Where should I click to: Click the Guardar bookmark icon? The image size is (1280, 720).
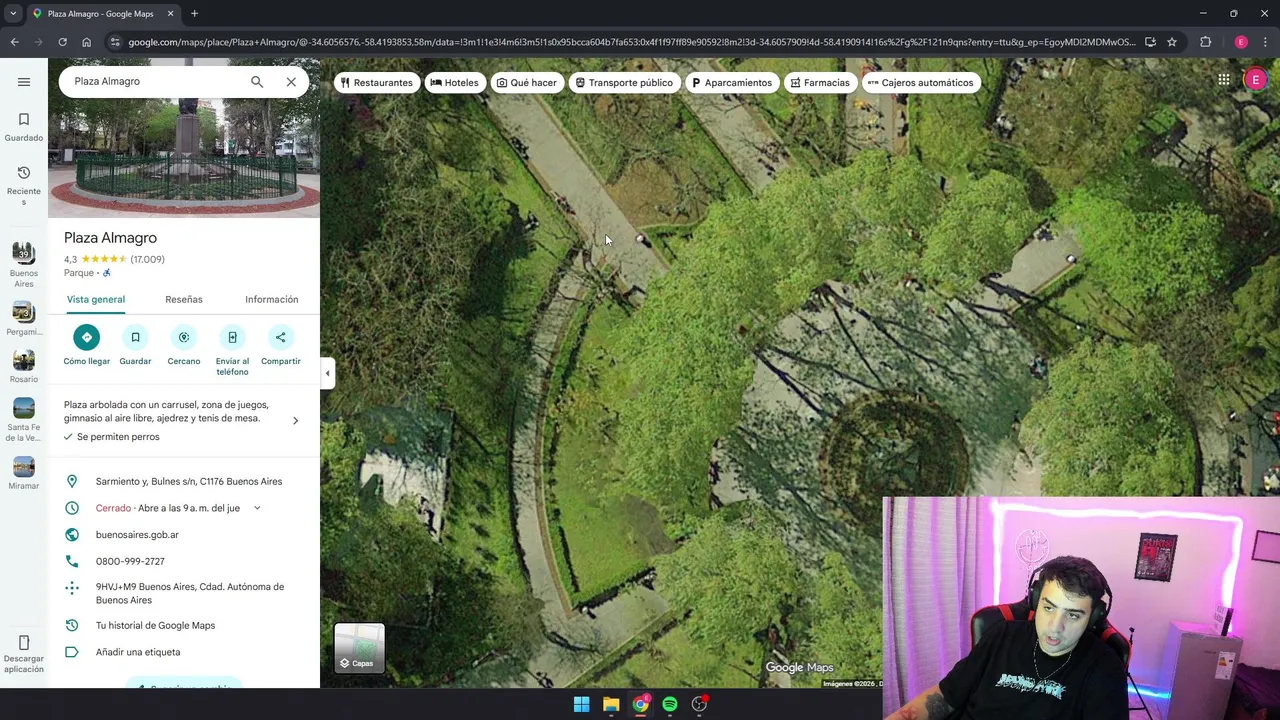click(135, 337)
